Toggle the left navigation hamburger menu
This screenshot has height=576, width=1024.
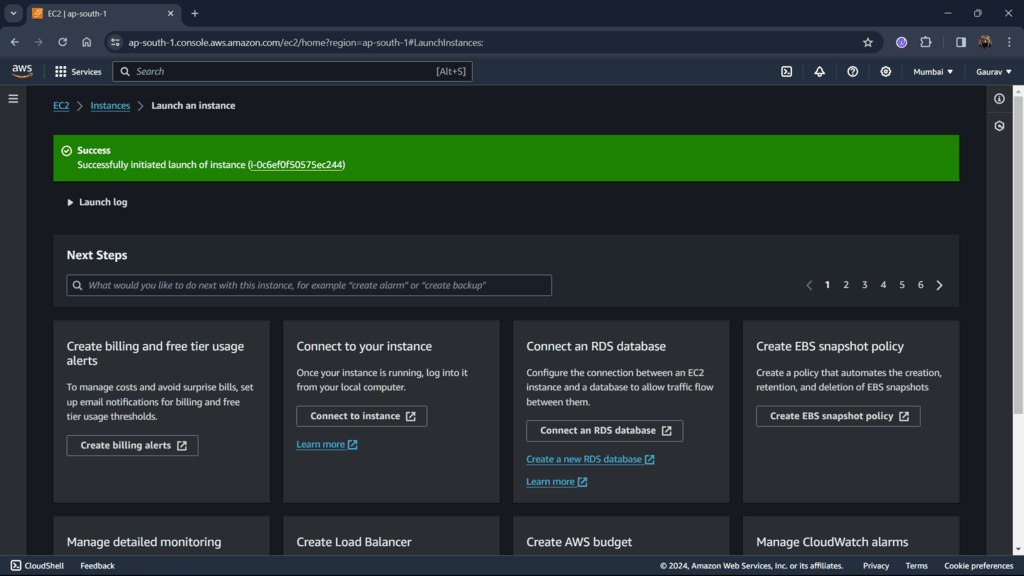coord(13,99)
